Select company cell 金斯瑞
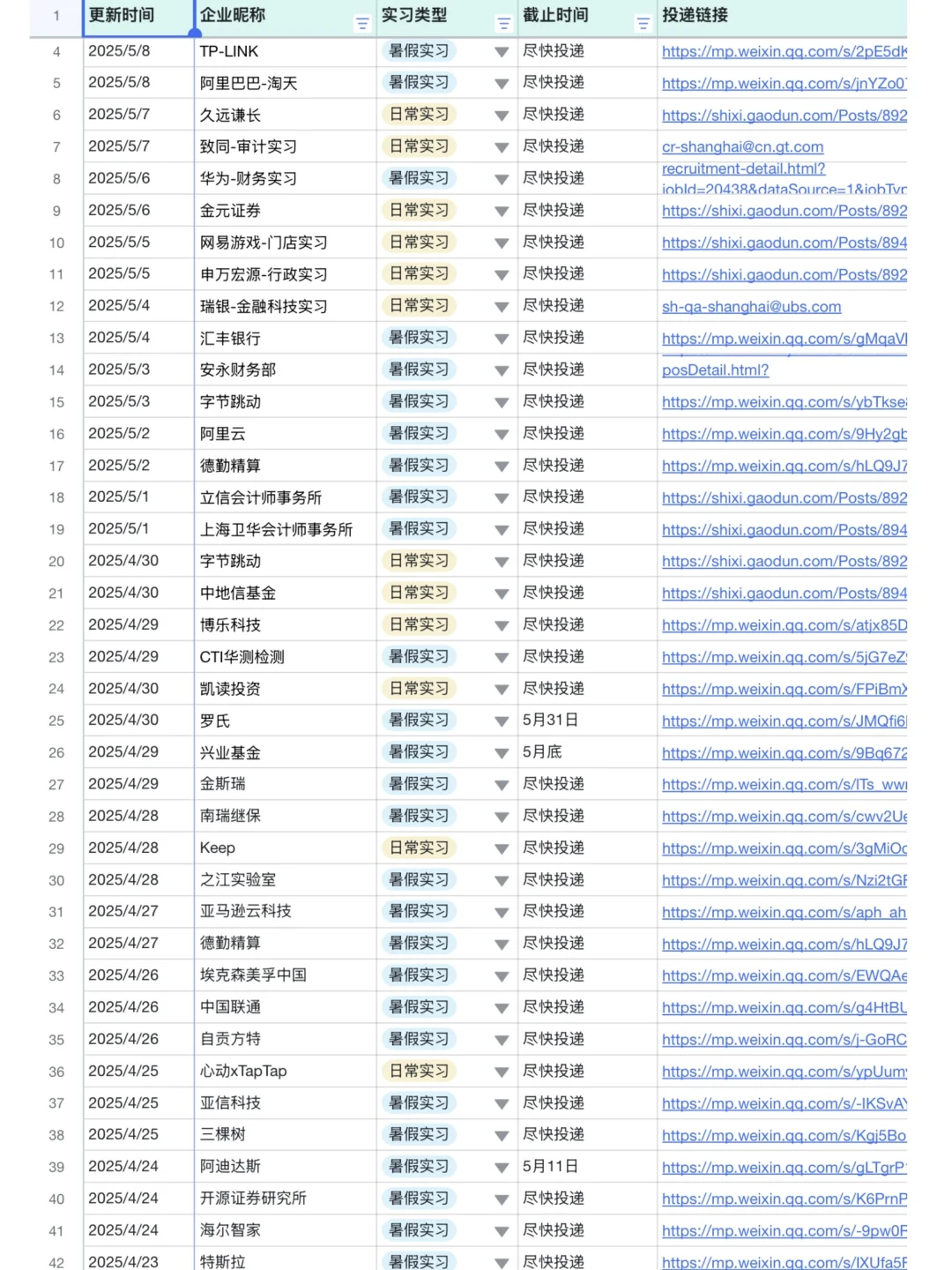The width and height of the screenshot is (952, 1270). pyautogui.click(x=285, y=784)
